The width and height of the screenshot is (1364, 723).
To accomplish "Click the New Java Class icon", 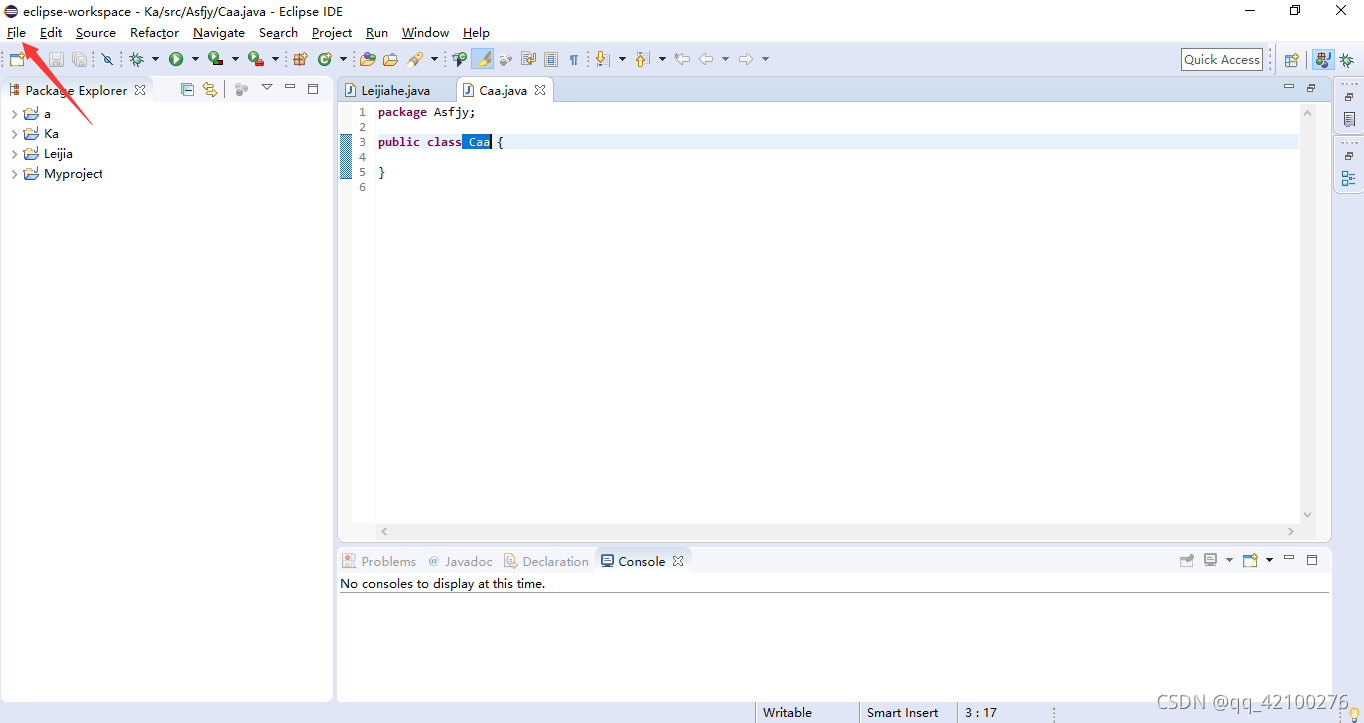I will pos(325,59).
